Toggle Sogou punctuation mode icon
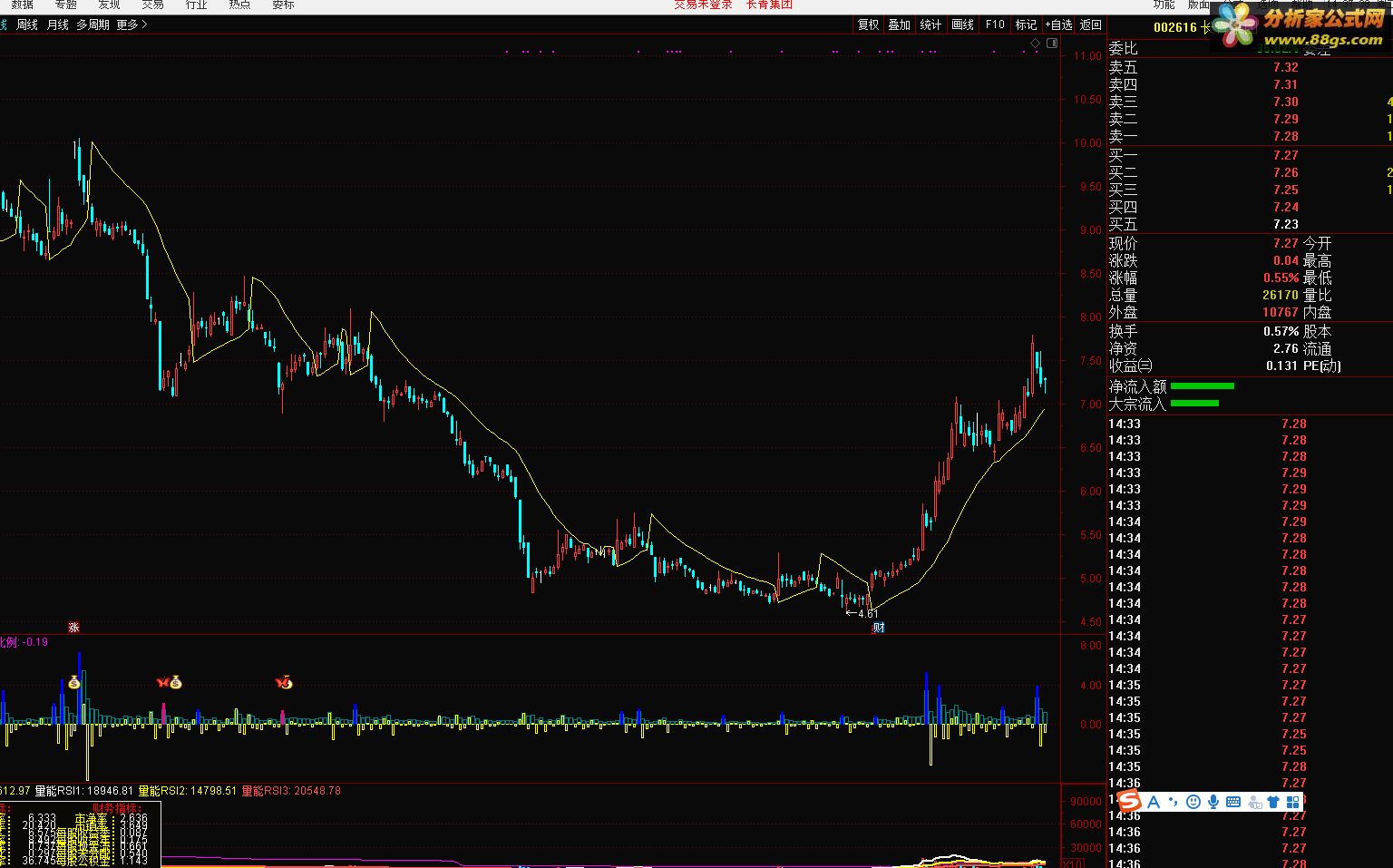Viewport: 1393px width, 868px height. coord(1174,802)
